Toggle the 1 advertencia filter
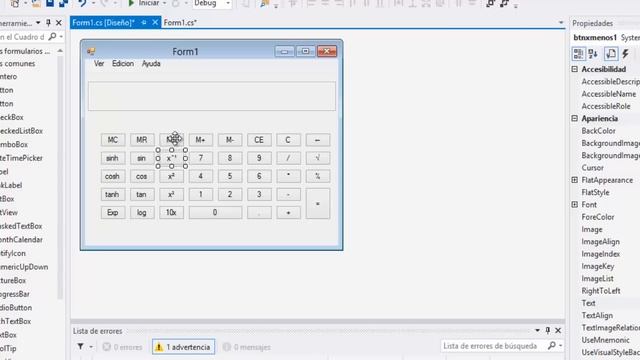This screenshot has width=640, height=360. (x=183, y=347)
